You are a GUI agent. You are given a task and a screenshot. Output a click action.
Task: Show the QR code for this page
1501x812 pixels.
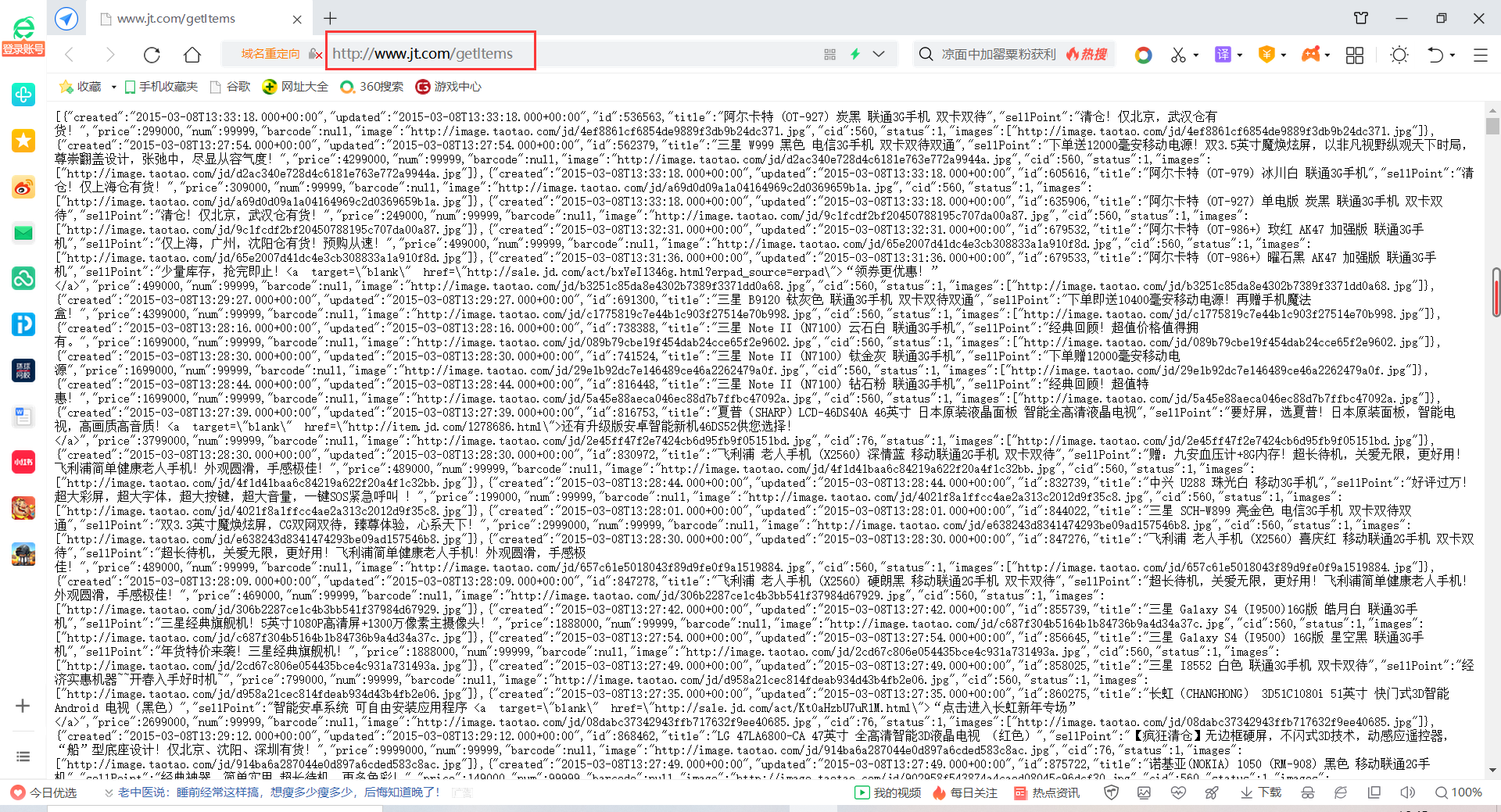pyautogui.click(x=830, y=54)
